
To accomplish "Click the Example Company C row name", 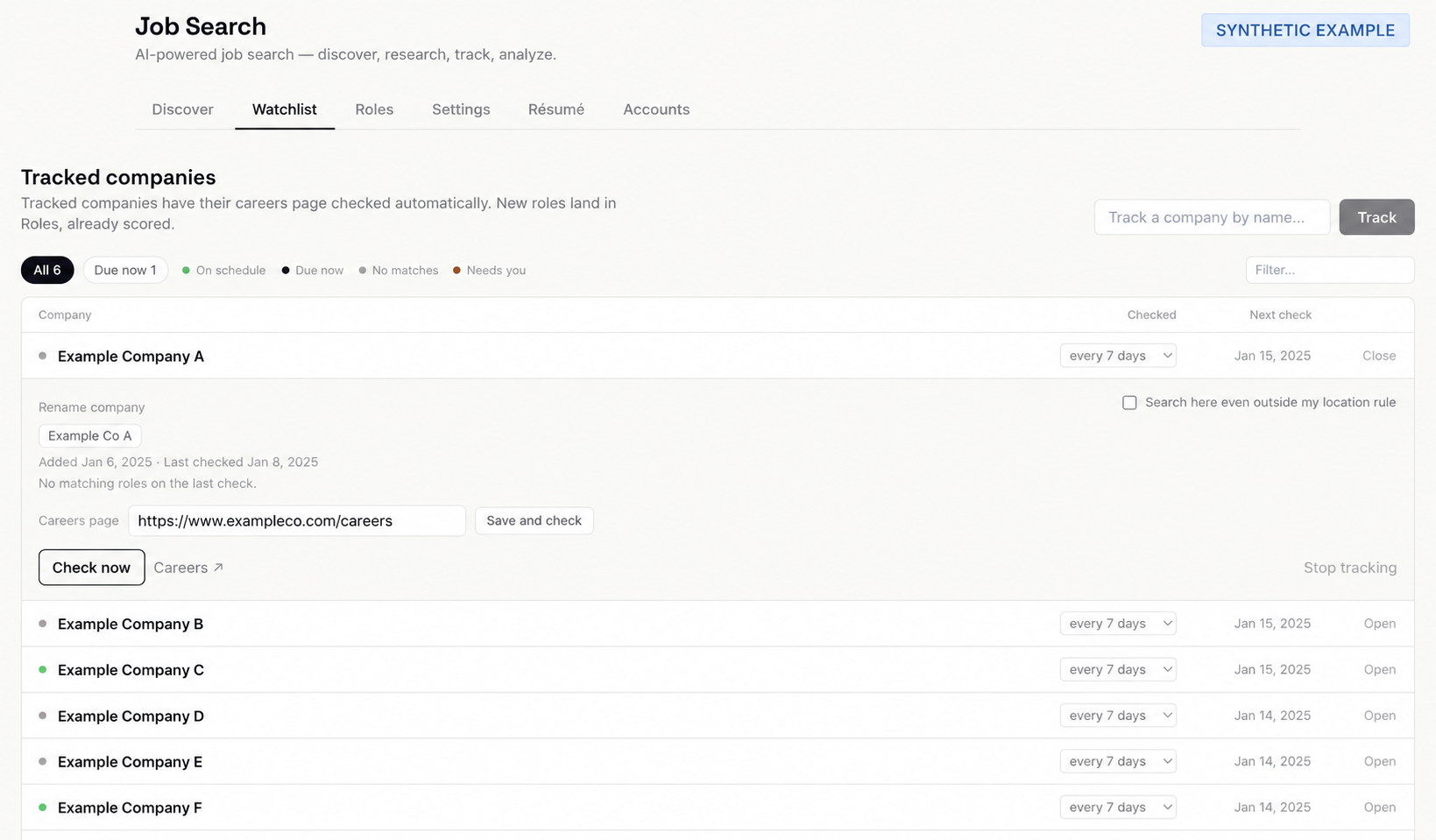I will pos(131,670).
